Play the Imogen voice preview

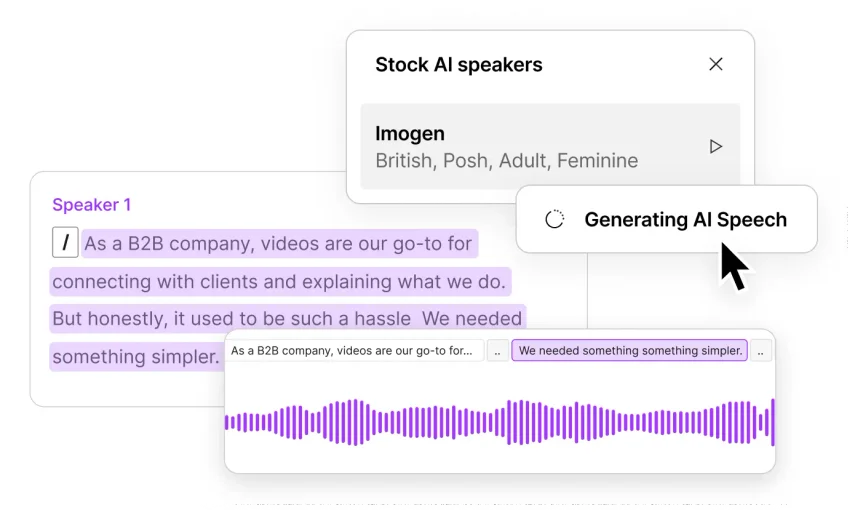[716, 146]
